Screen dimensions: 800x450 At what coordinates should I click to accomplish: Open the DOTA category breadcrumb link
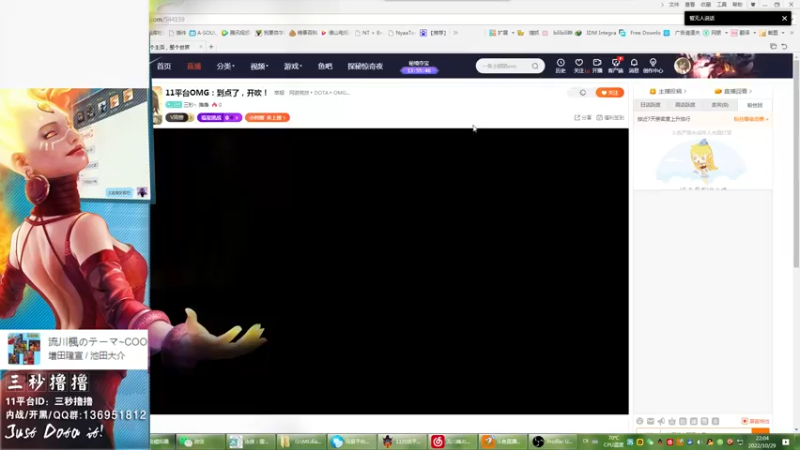tap(321, 93)
